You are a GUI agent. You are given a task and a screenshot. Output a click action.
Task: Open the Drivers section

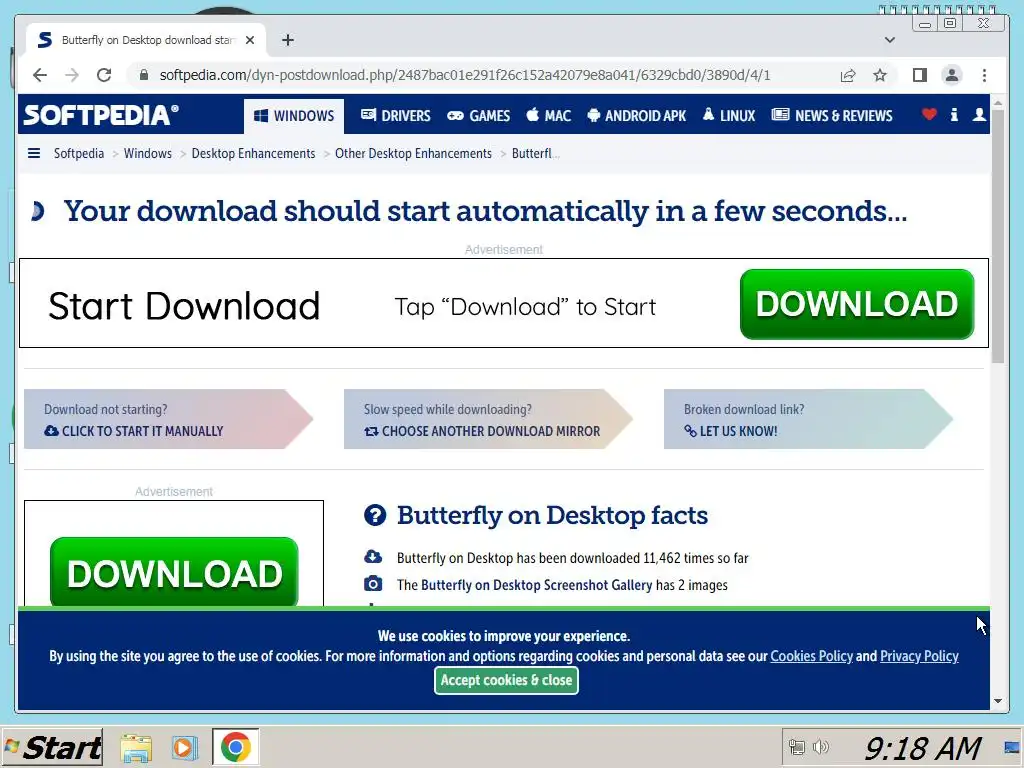tap(395, 116)
